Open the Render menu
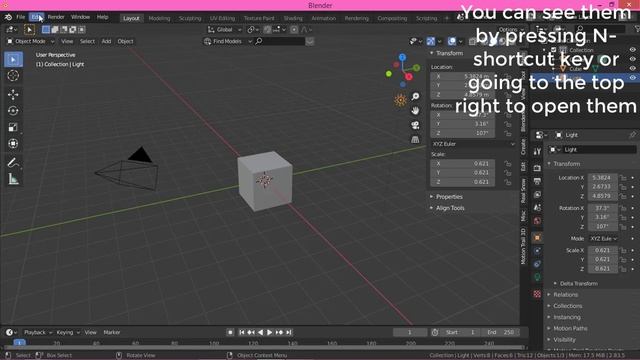640x360 pixels. [x=56, y=17]
